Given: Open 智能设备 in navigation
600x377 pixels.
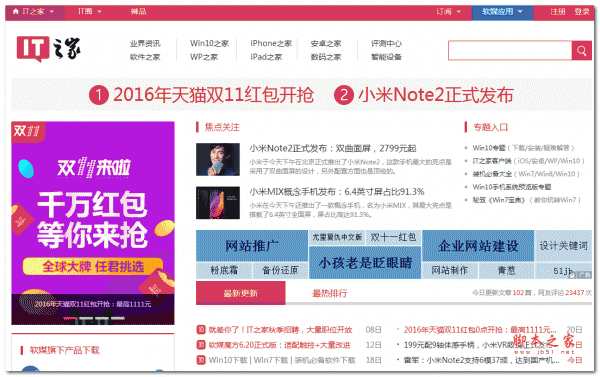Looking at the screenshot, I should pyautogui.click(x=386, y=57).
